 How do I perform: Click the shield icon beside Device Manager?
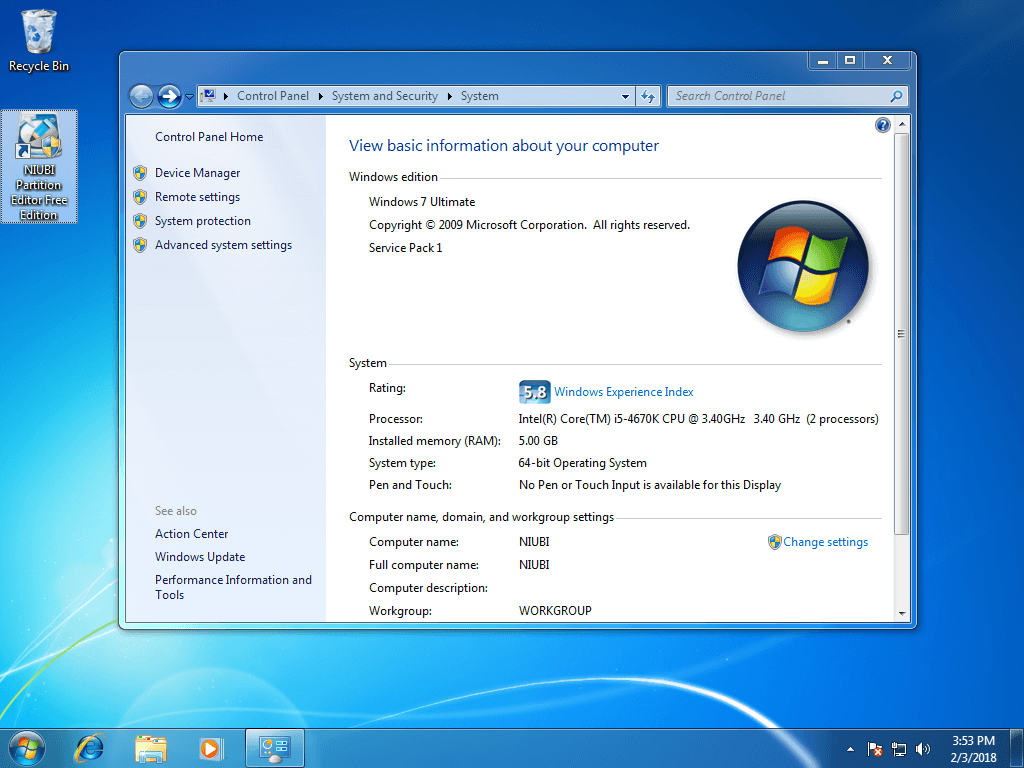(x=140, y=173)
